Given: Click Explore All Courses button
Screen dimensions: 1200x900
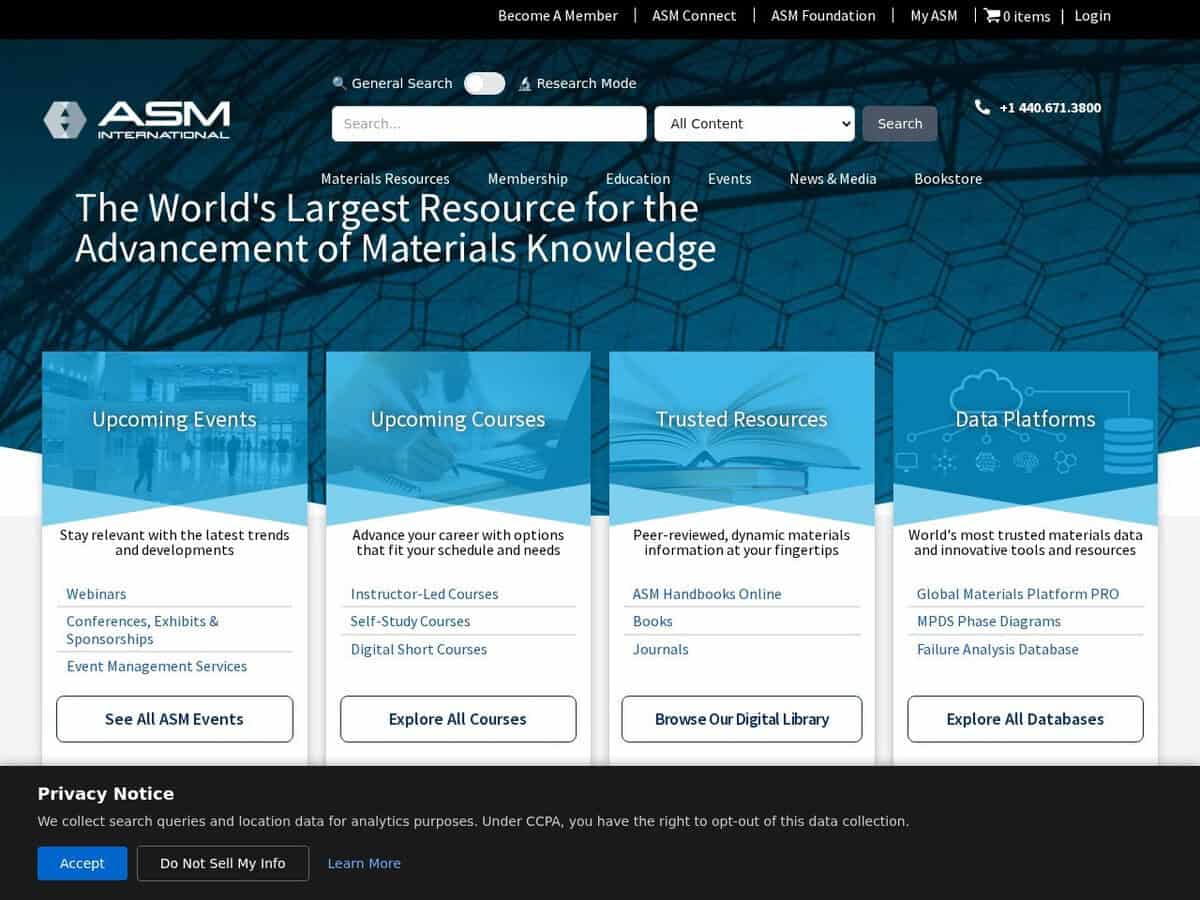Looking at the screenshot, I should pos(458,719).
